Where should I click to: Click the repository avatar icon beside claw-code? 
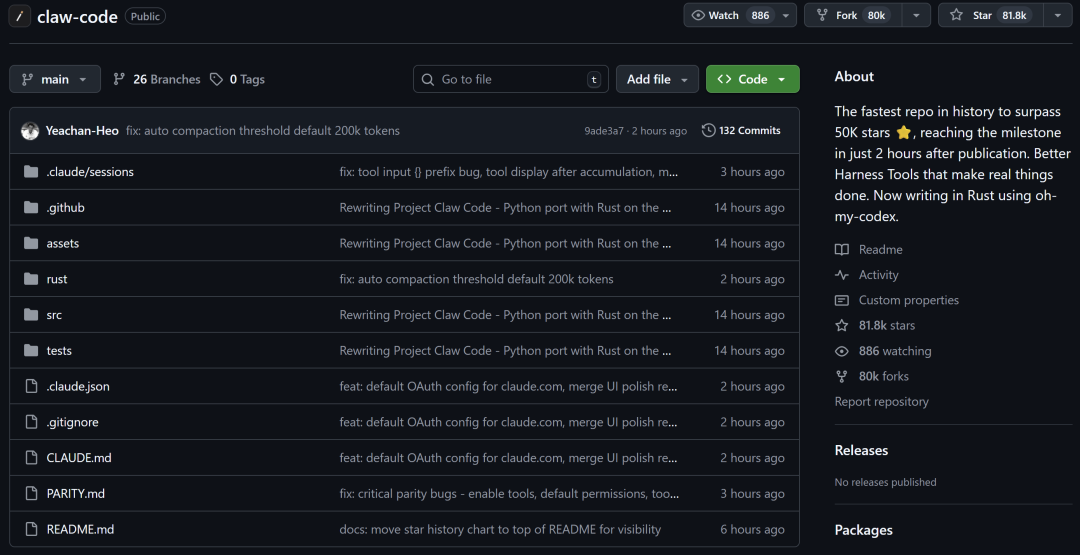click(20, 16)
